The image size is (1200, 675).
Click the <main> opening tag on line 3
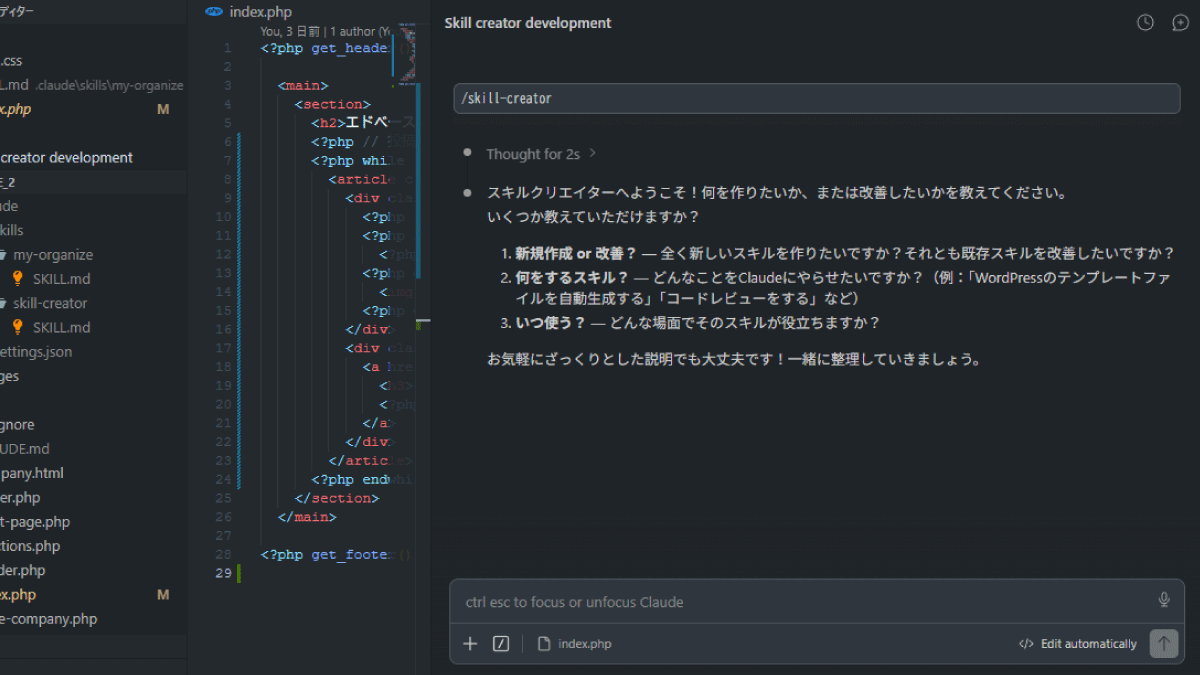pyautogui.click(x=303, y=85)
